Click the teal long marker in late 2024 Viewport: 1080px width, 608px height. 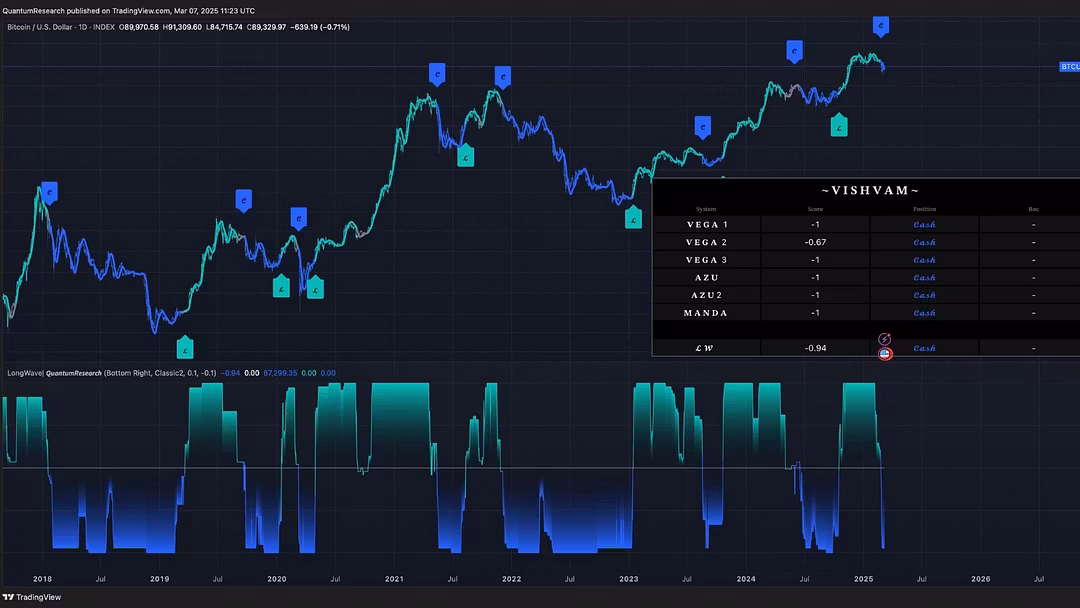(839, 125)
